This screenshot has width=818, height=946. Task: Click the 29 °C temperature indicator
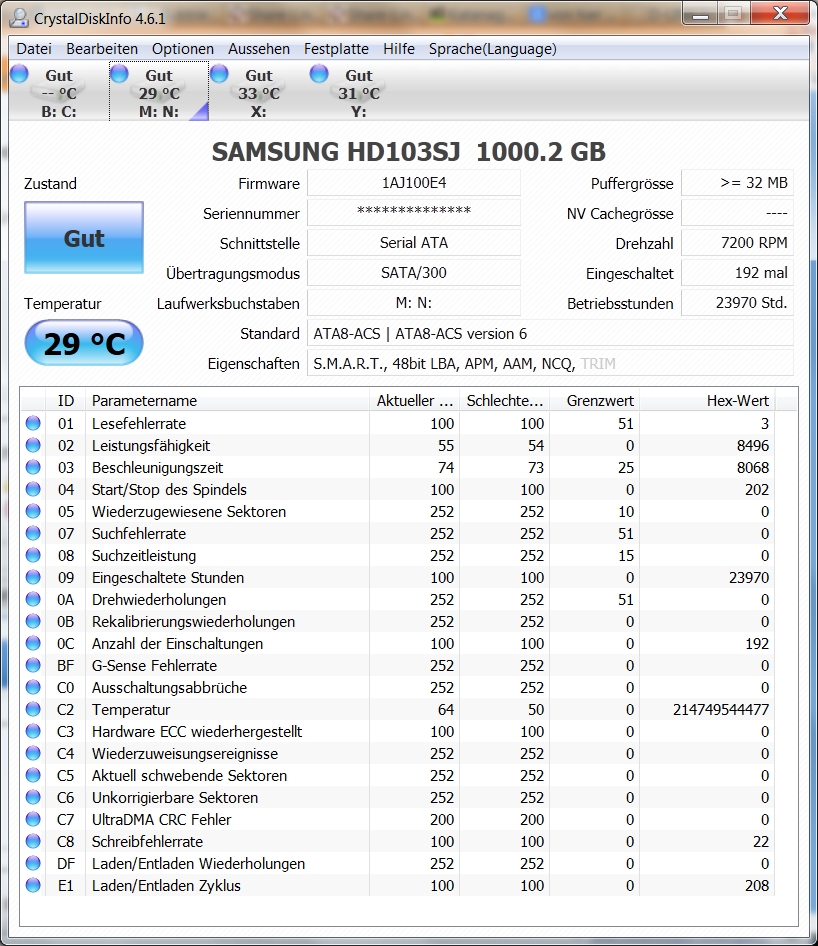pos(83,343)
